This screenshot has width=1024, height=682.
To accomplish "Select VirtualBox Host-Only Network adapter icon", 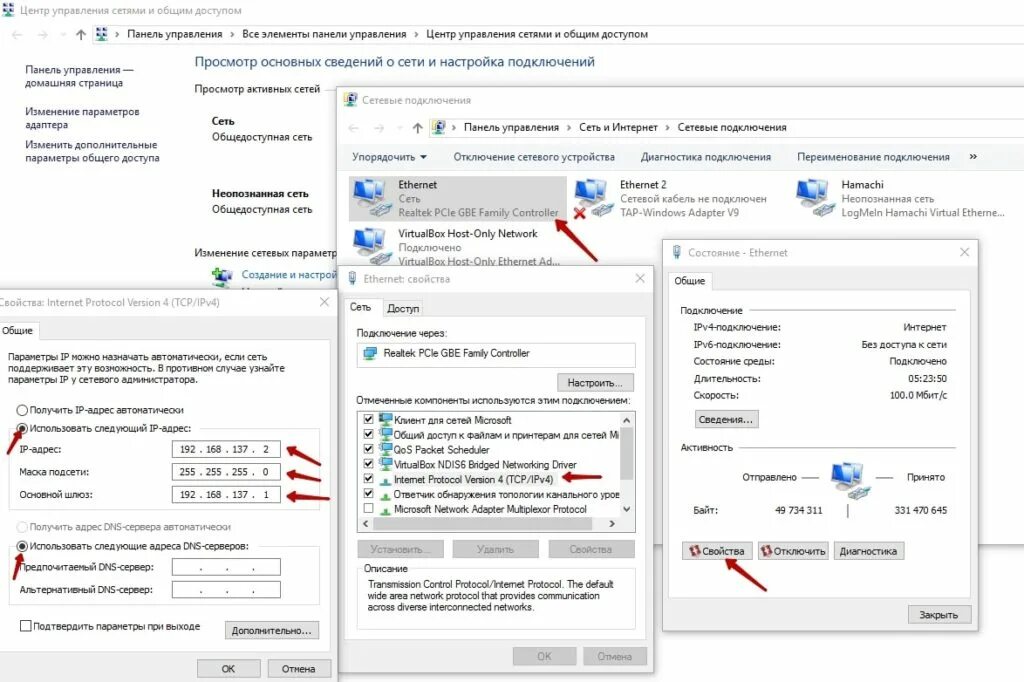I will pyautogui.click(x=372, y=246).
